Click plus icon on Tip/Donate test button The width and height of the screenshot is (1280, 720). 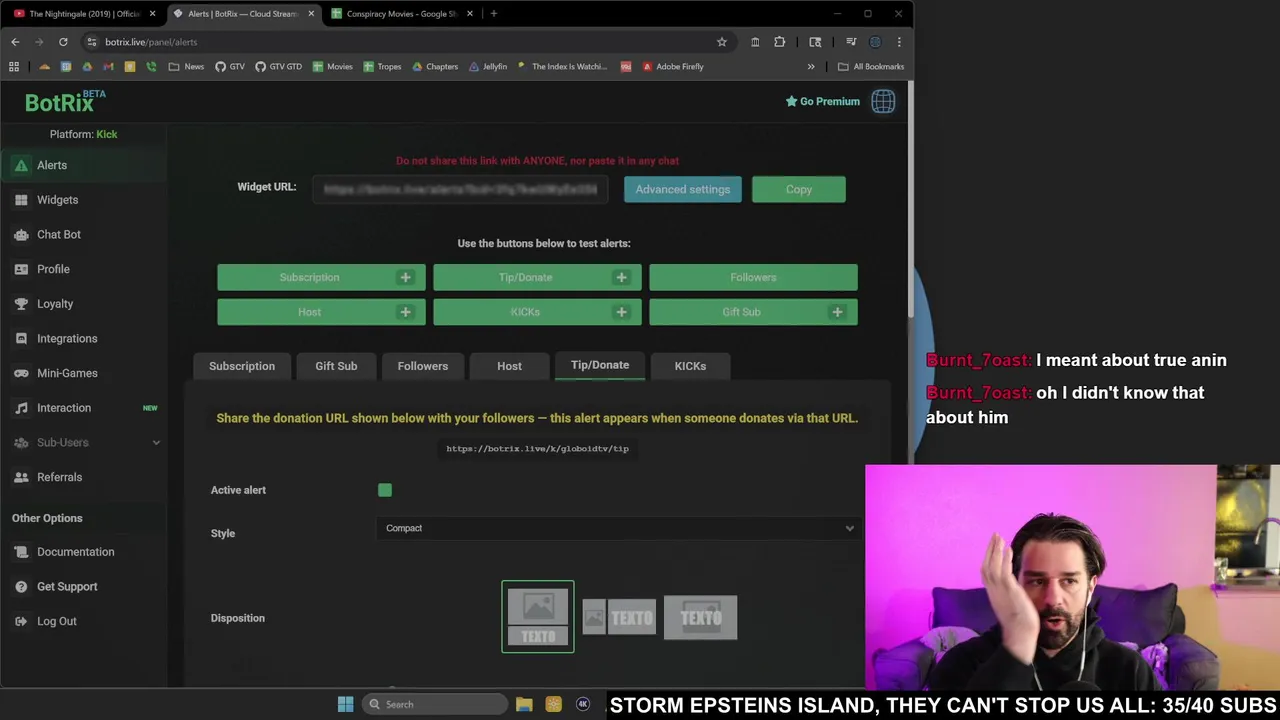(x=621, y=277)
